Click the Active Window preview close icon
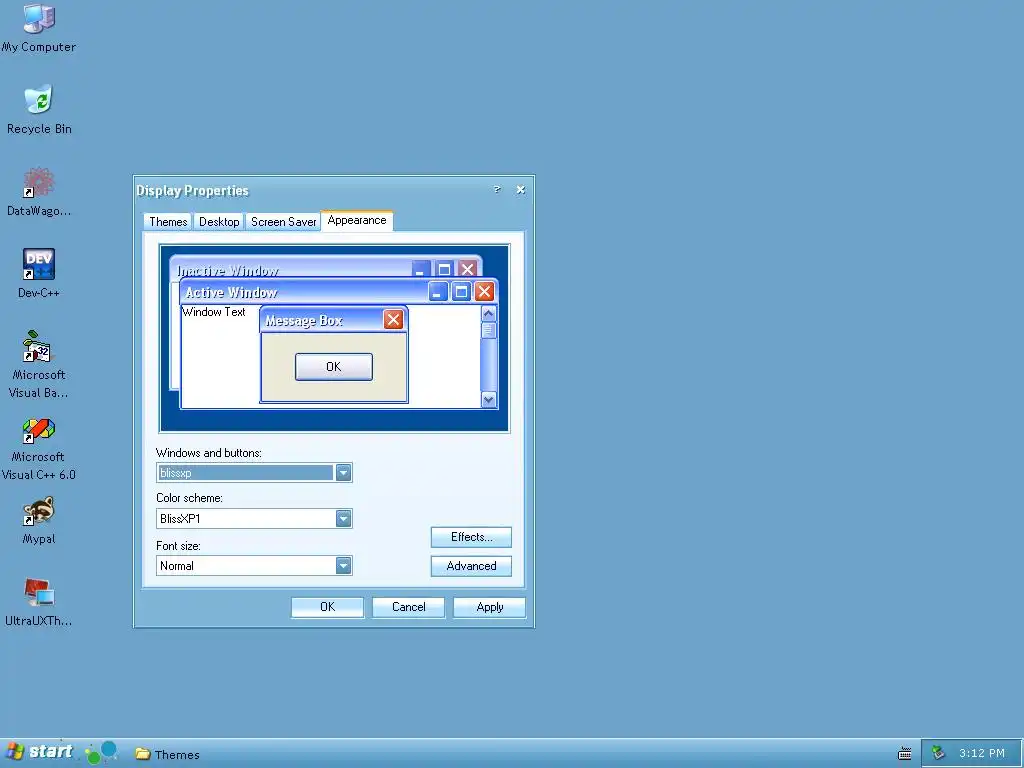 484,291
